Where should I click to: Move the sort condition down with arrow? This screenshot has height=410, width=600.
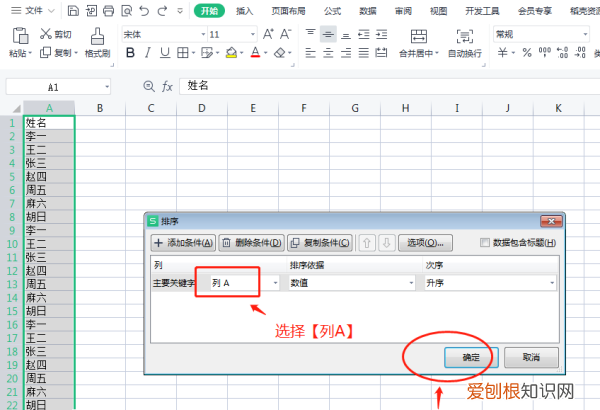click(x=386, y=243)
